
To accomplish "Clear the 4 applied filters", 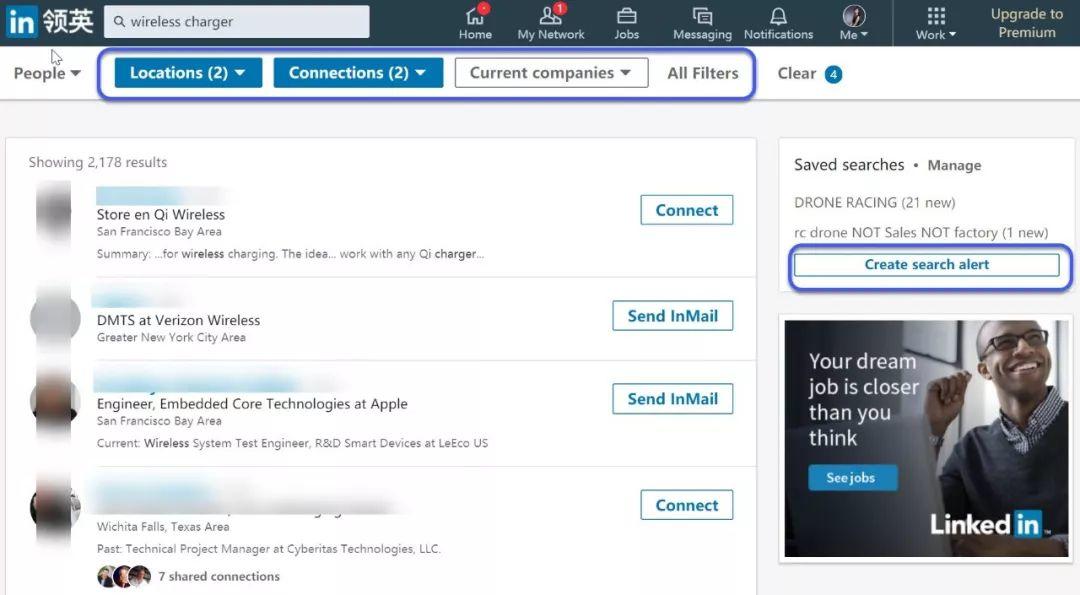I will (x=797, y=73).
